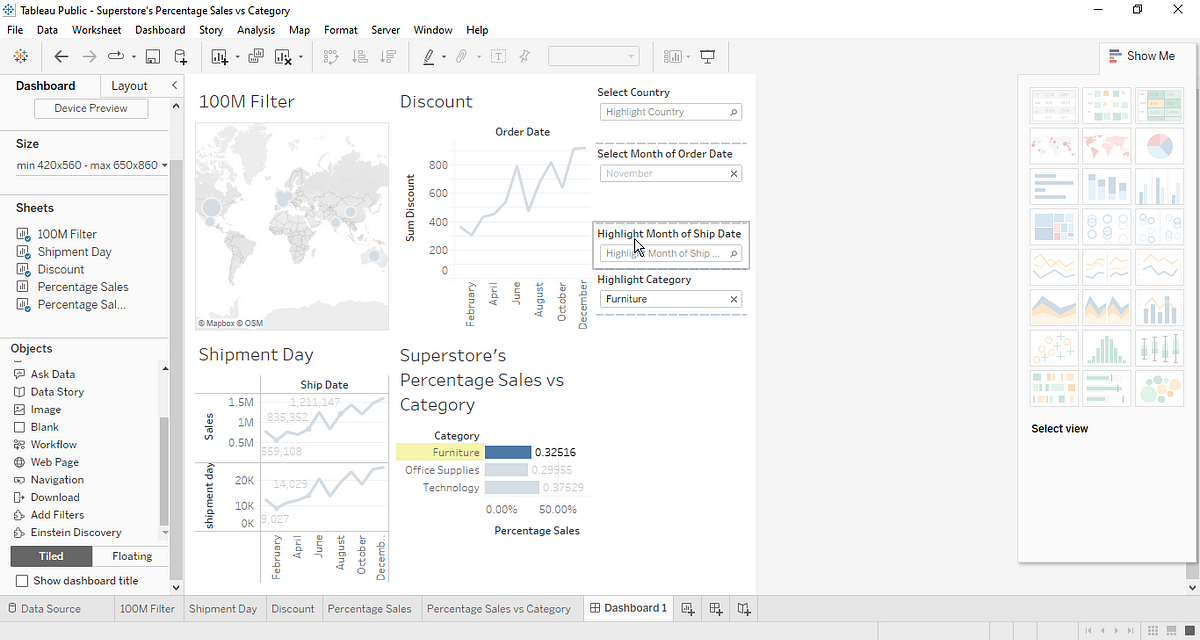Click the Duplicate sheet toolbar icon

click(x=255, y=57)
